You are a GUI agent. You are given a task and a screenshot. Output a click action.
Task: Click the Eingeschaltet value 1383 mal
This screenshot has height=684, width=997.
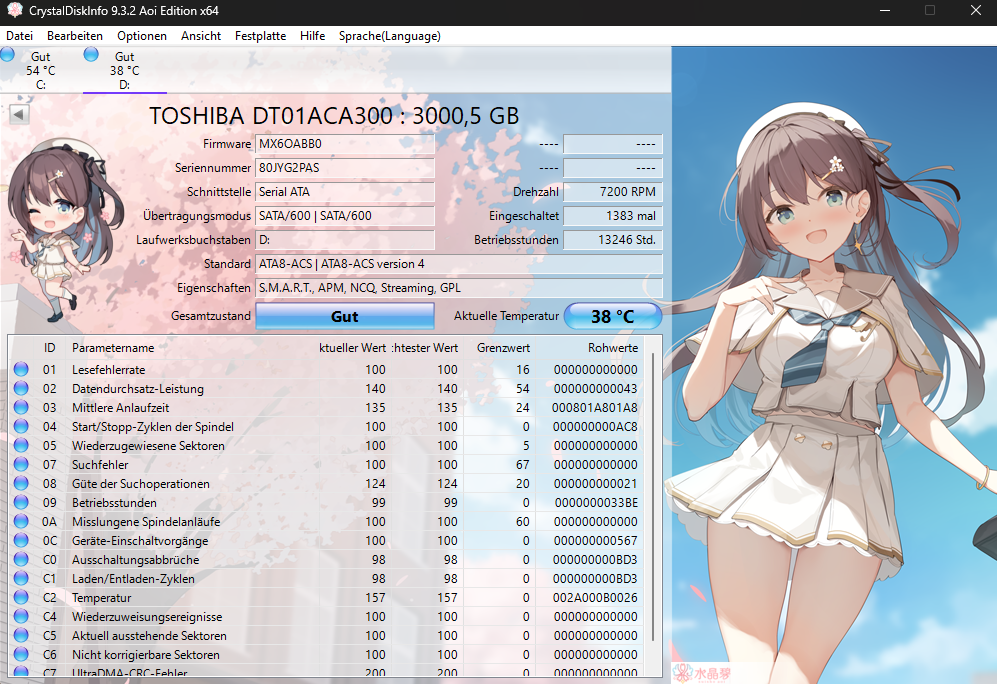(612, 216)
